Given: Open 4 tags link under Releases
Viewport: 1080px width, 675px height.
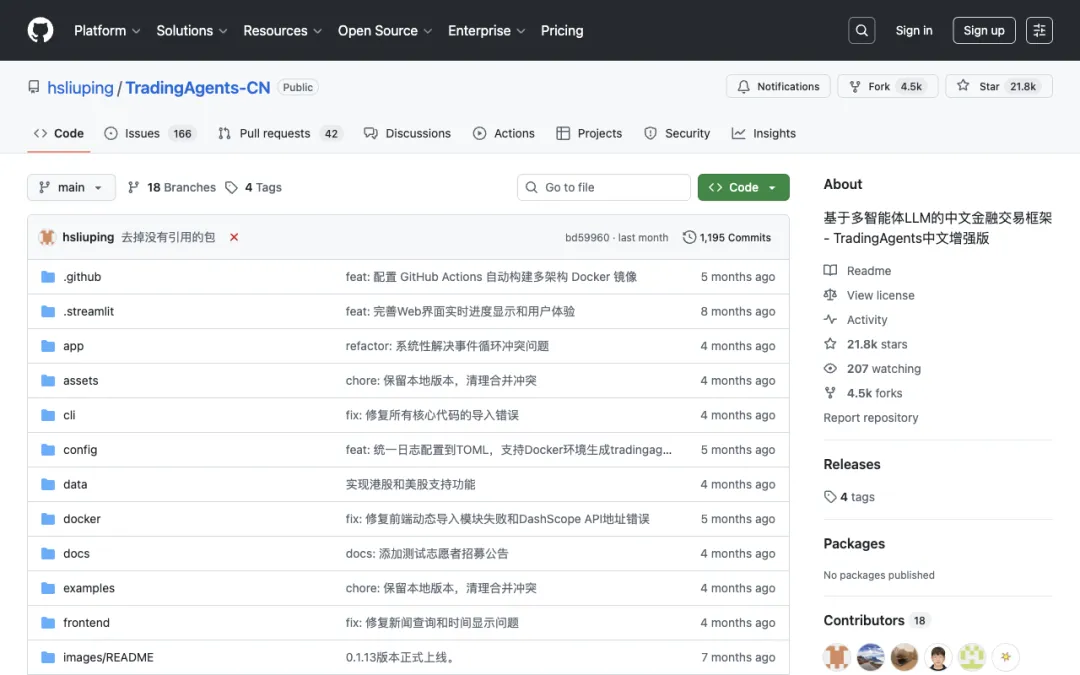Looking at the screenshot, I should (849, 497).
